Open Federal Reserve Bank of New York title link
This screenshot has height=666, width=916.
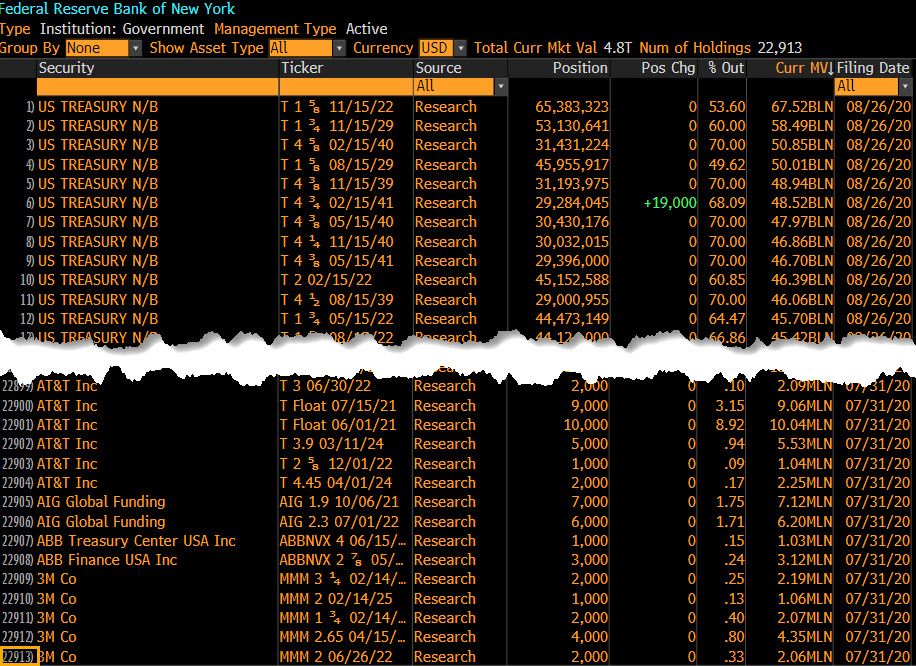118,9
